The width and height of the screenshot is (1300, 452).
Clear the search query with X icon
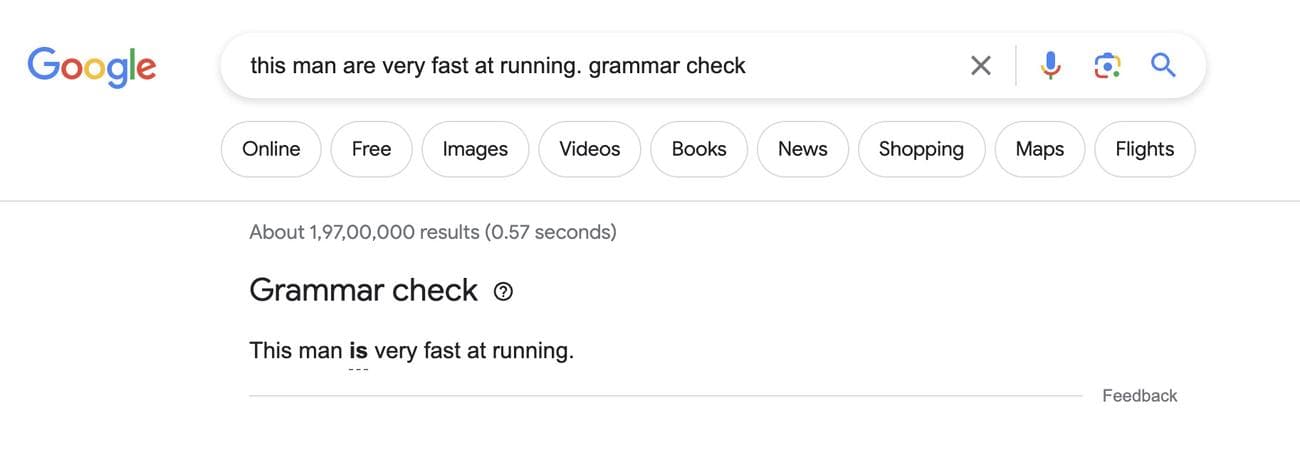click(981, 66)
